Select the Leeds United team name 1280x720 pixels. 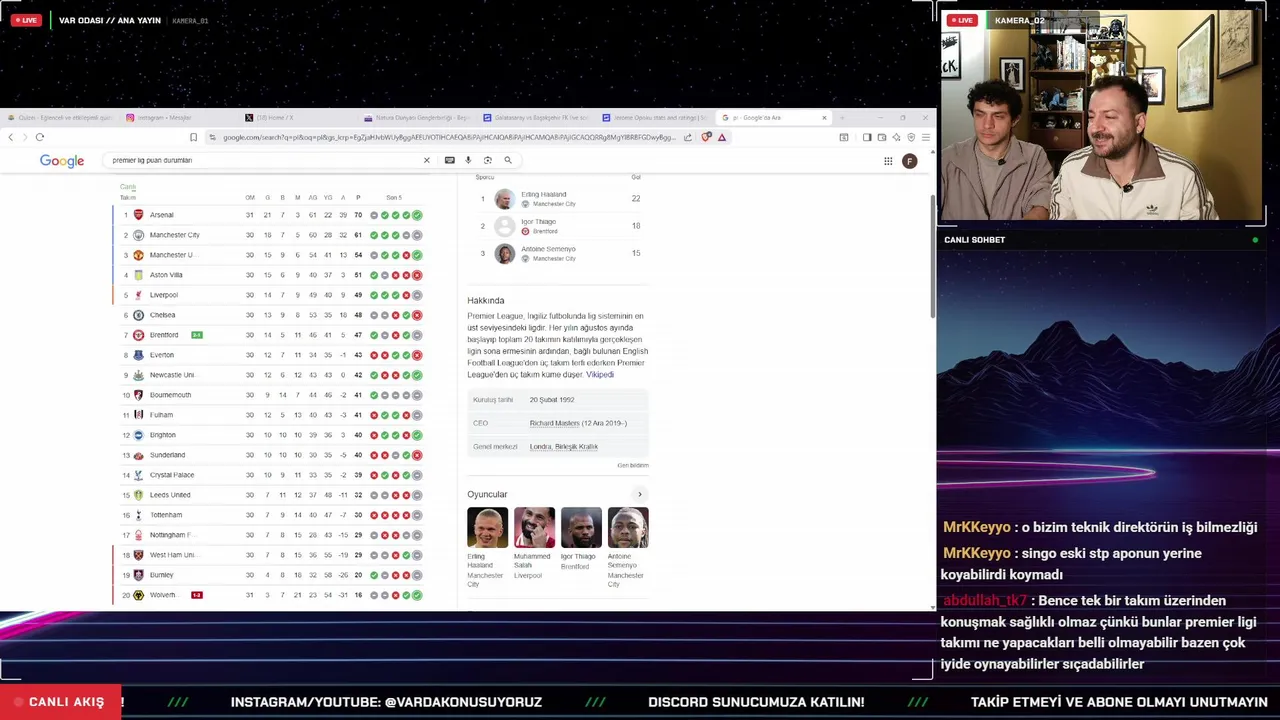coord(170,495)
